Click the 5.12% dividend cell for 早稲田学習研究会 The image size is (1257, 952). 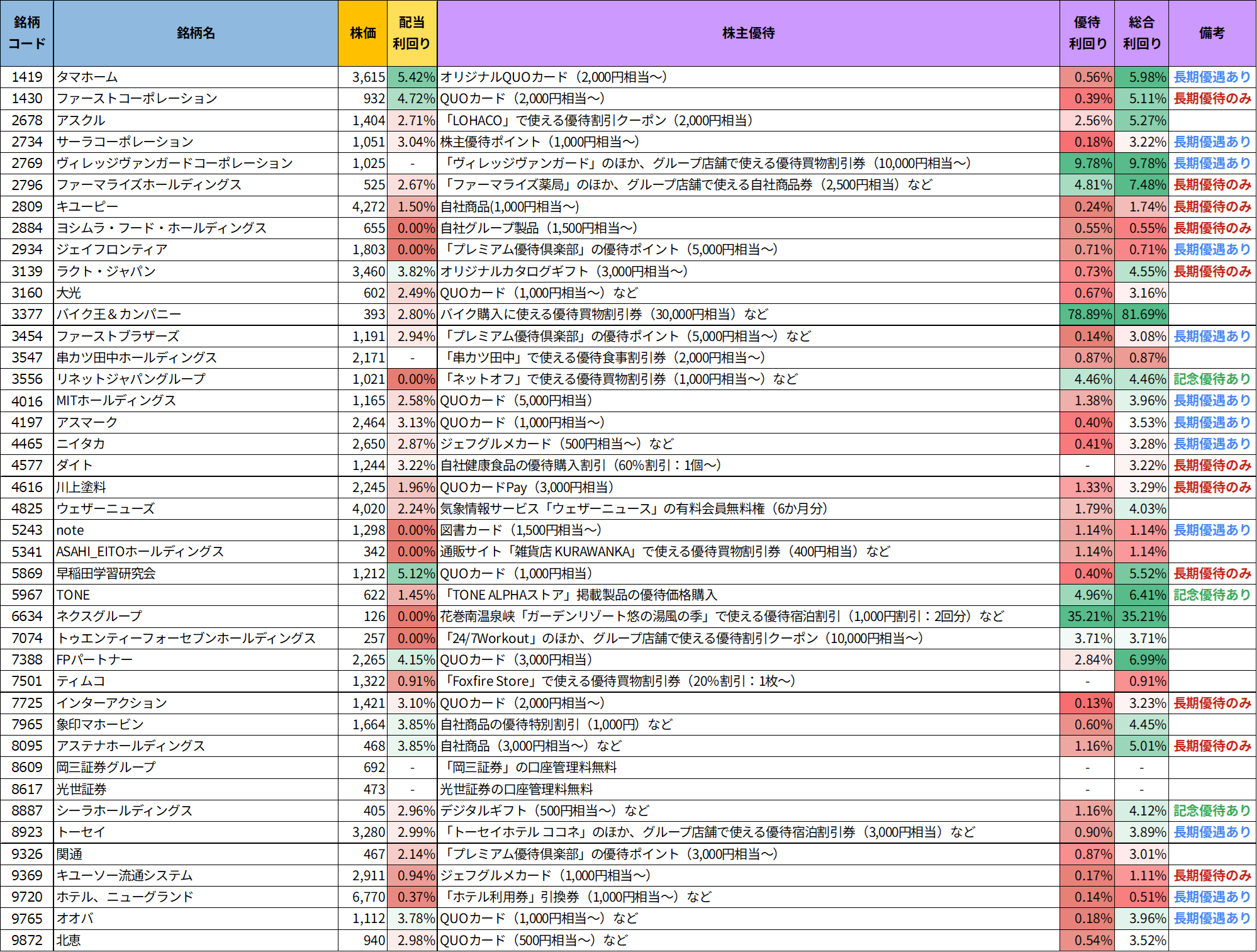(412, 573)
